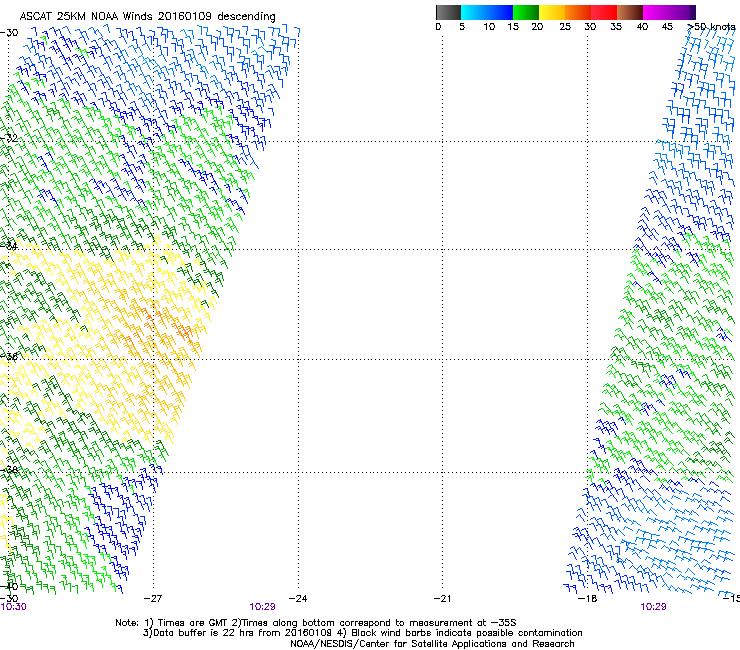Select the '-34' latitude axis label
The height and width of the screenshot is (650, 740).
[9, 246]
